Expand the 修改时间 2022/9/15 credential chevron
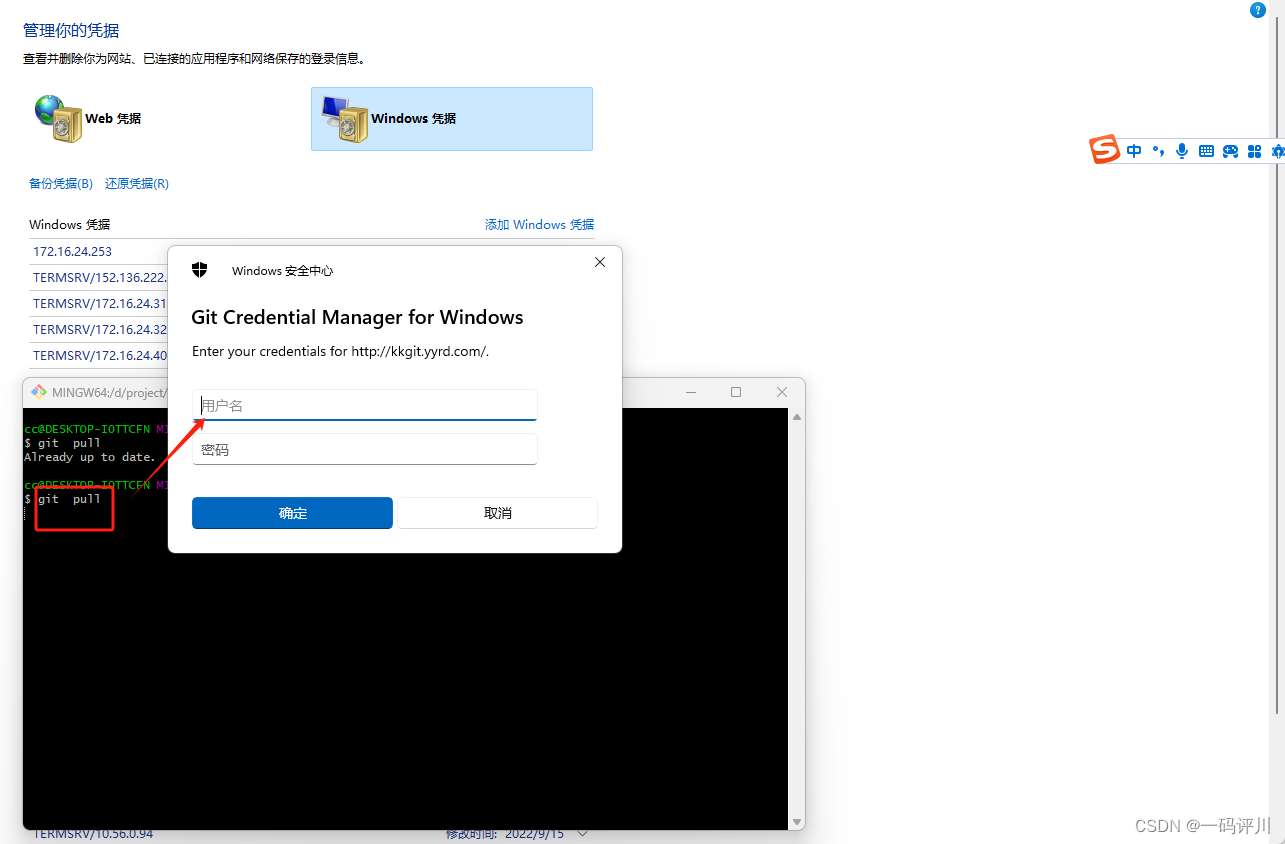 point(583,834)
